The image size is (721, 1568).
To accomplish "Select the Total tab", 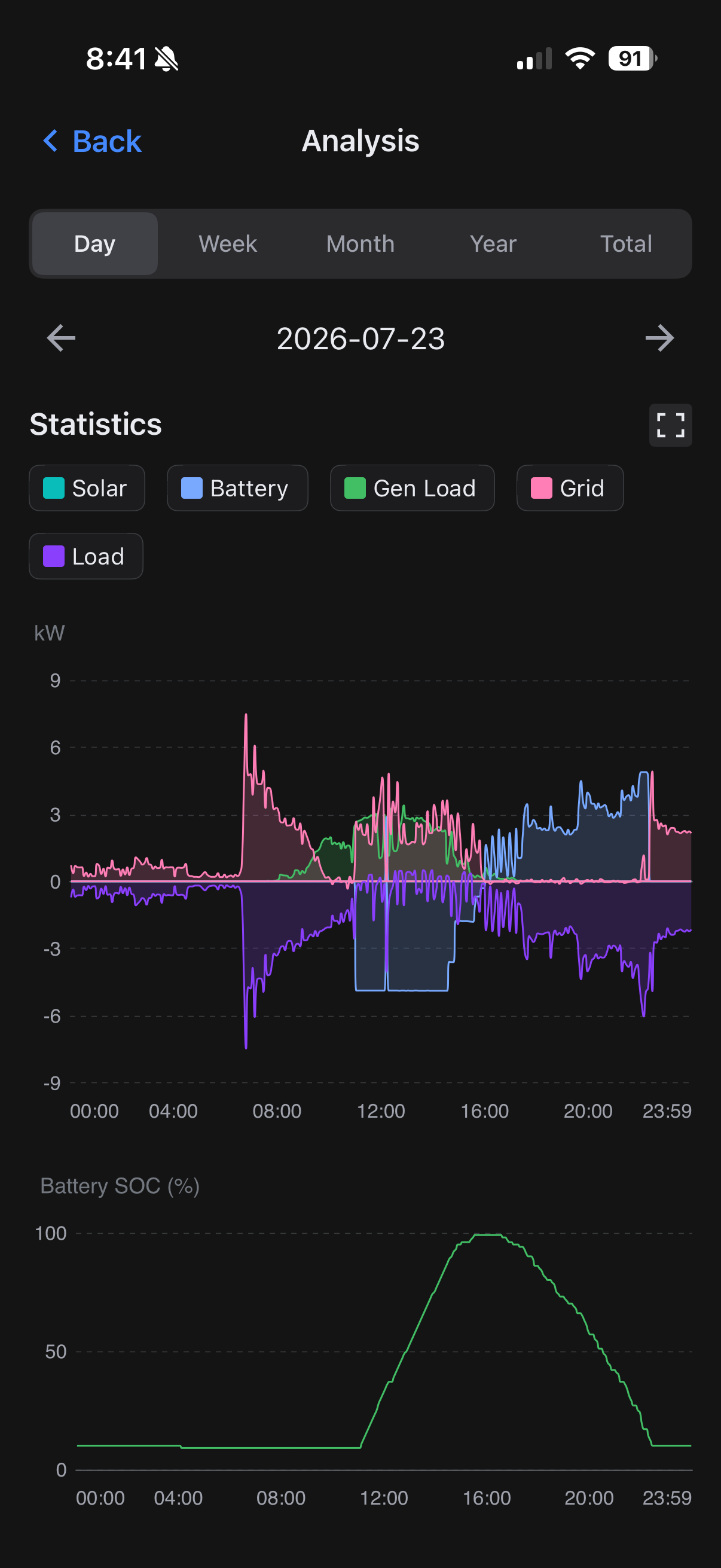I will [x=625, y=244].
